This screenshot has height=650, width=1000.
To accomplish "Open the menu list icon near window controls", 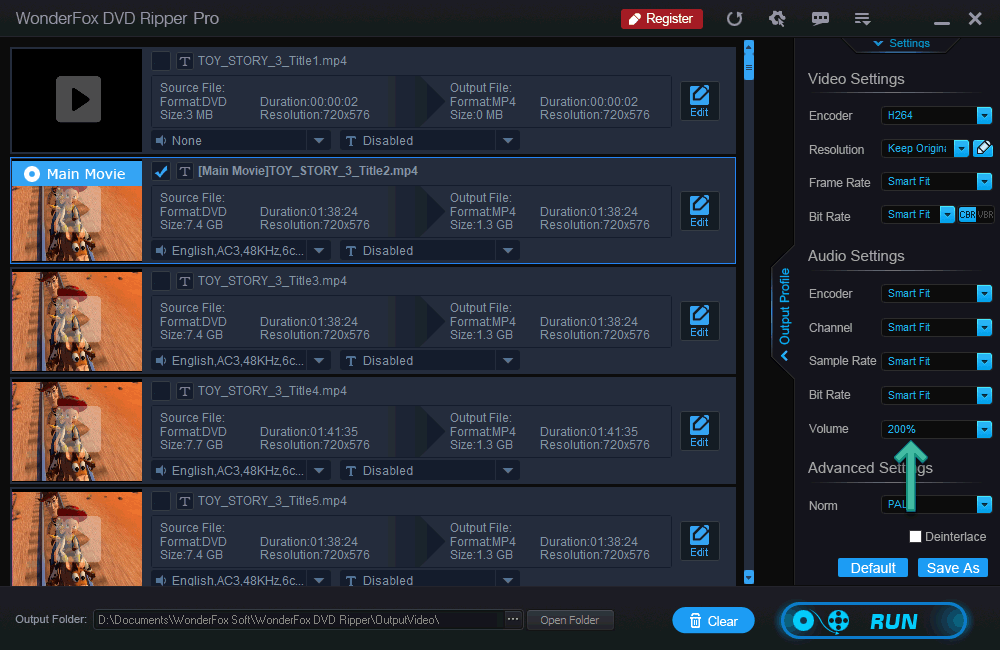I will tap(861, 18).
